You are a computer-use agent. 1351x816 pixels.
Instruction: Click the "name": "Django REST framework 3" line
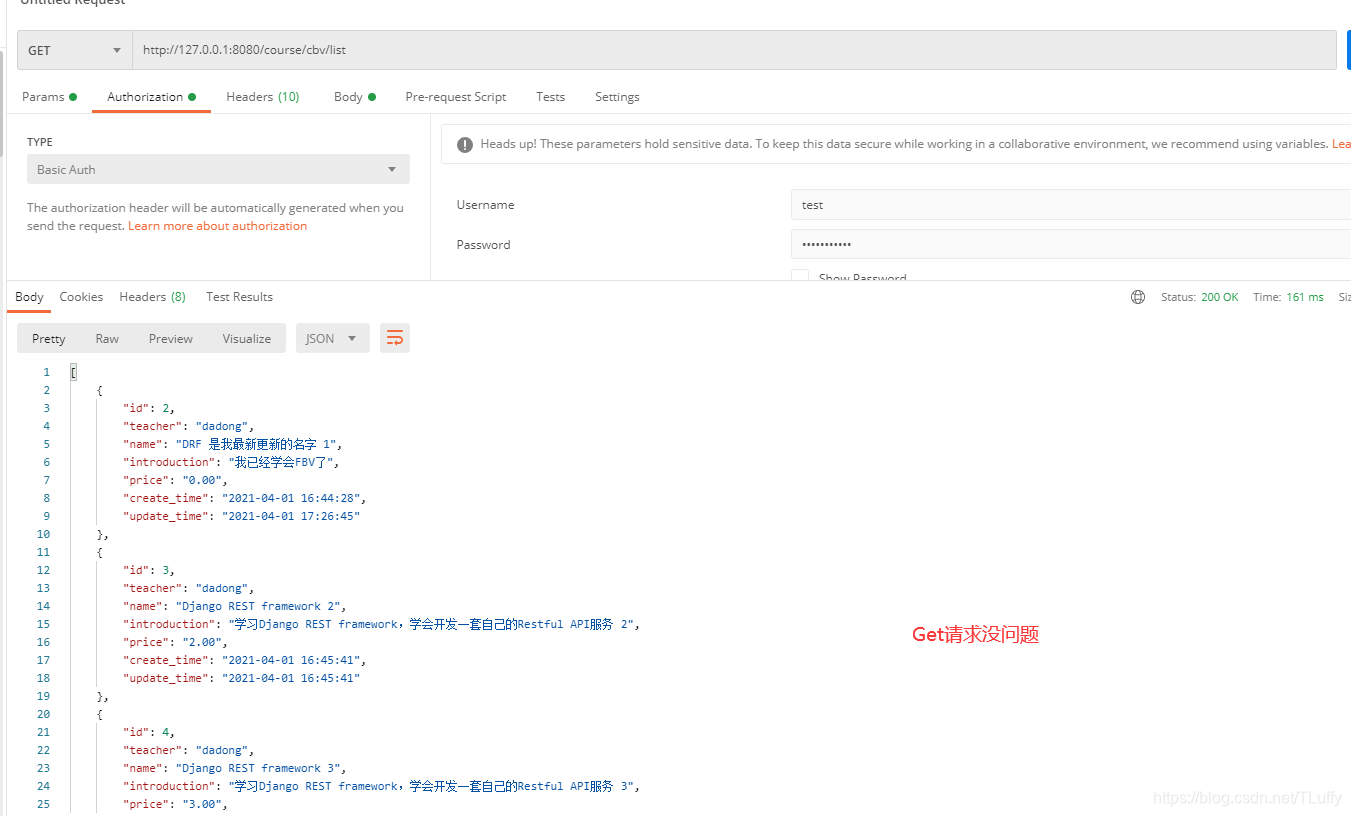pos(235,768)
